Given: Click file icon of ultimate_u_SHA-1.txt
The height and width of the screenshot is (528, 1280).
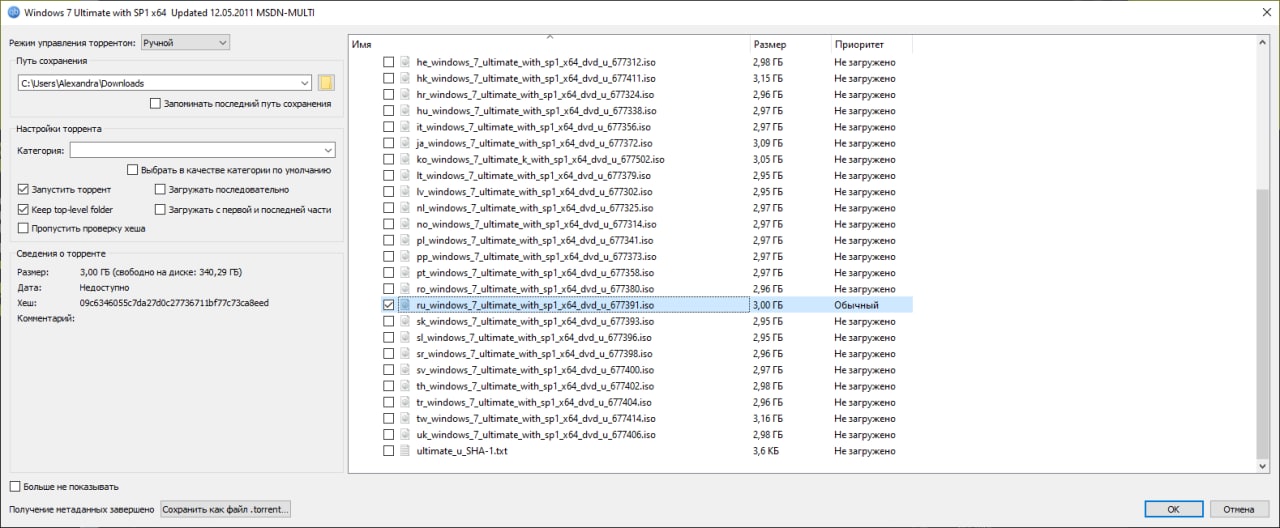Looking at the screenshot, I should [x=405, y=451].
